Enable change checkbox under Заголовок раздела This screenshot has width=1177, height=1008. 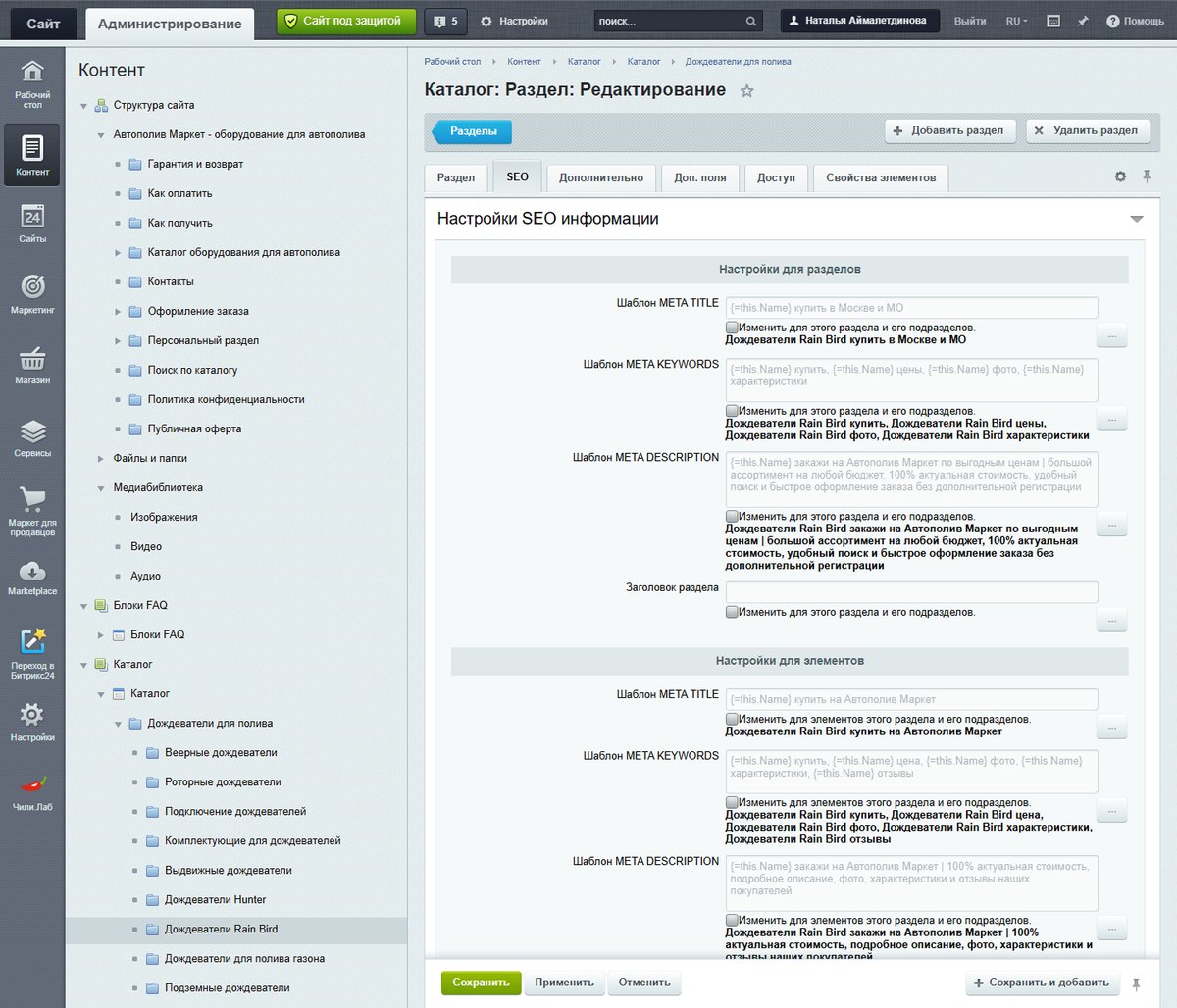[x=732, y=611]
